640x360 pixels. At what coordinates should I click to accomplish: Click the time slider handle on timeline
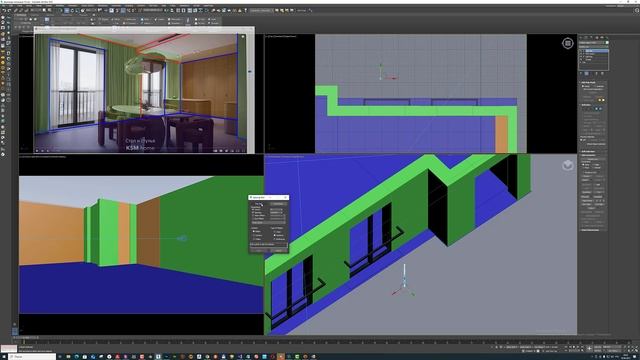(x=27, y=338)
